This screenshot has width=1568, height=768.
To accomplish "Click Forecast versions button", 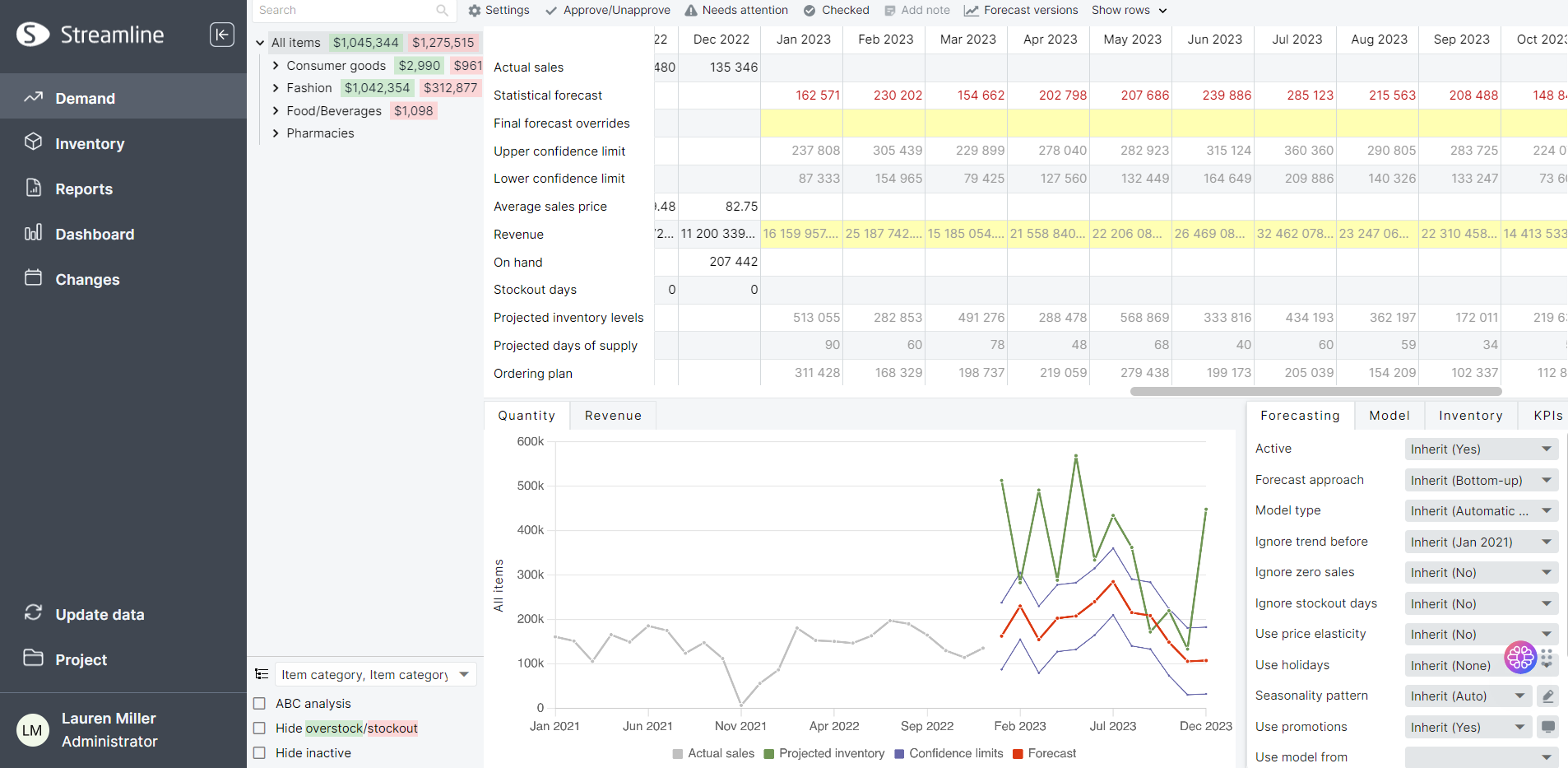I will pos(1021,11).
